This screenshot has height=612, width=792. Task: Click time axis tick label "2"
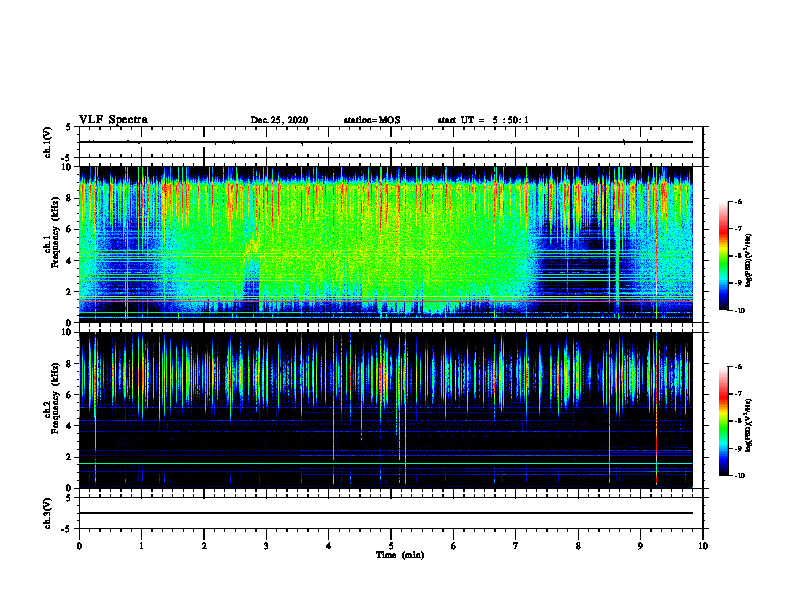204,546
